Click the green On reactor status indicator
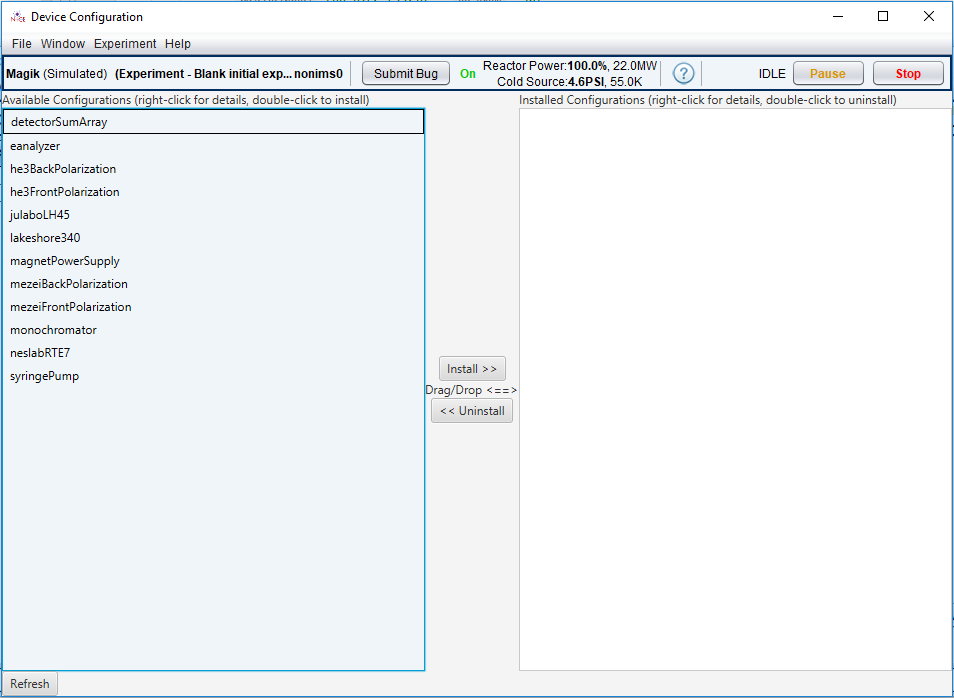 point(467,73)
